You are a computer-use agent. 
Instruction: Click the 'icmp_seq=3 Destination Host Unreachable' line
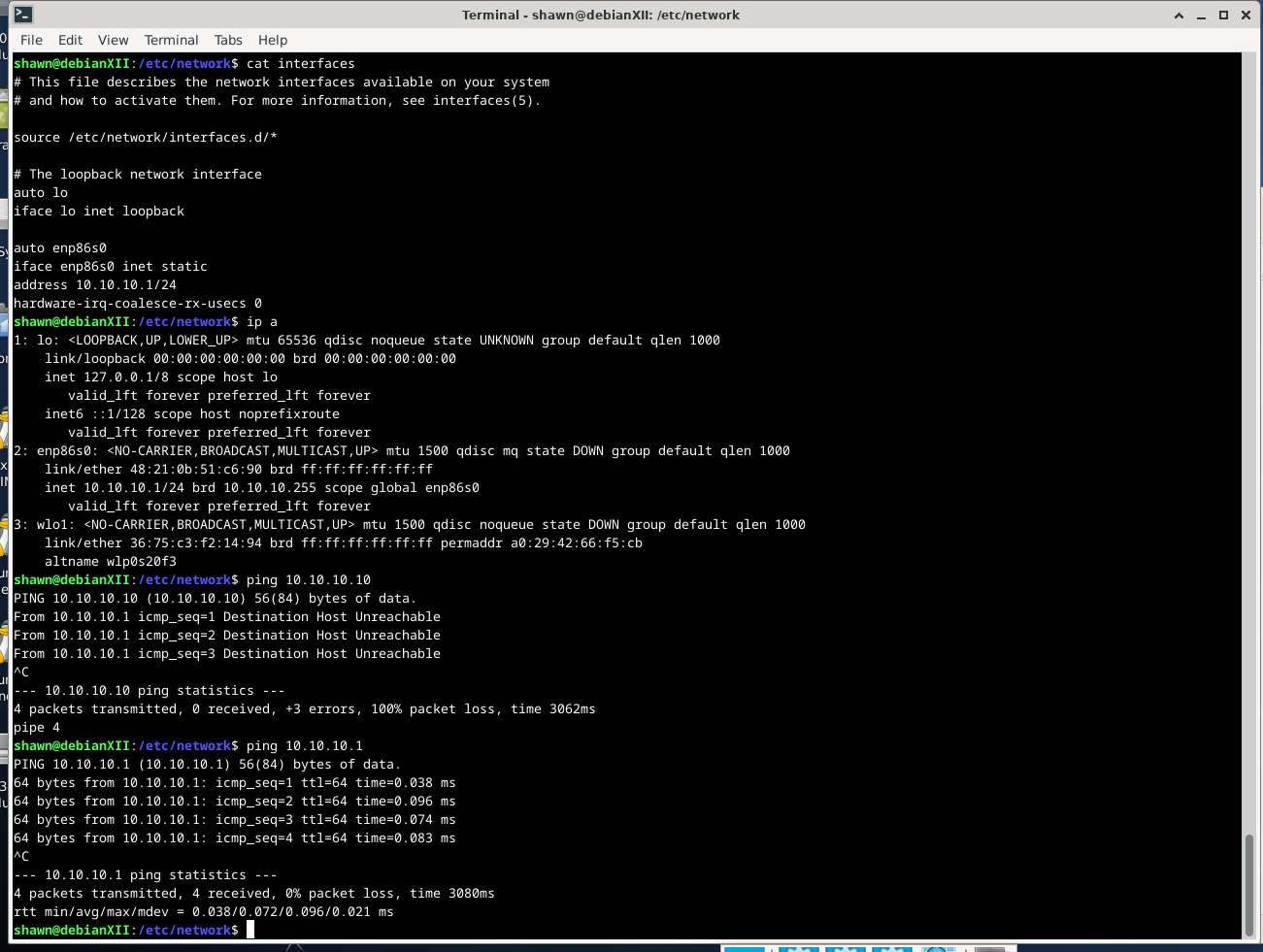point(227,654)
